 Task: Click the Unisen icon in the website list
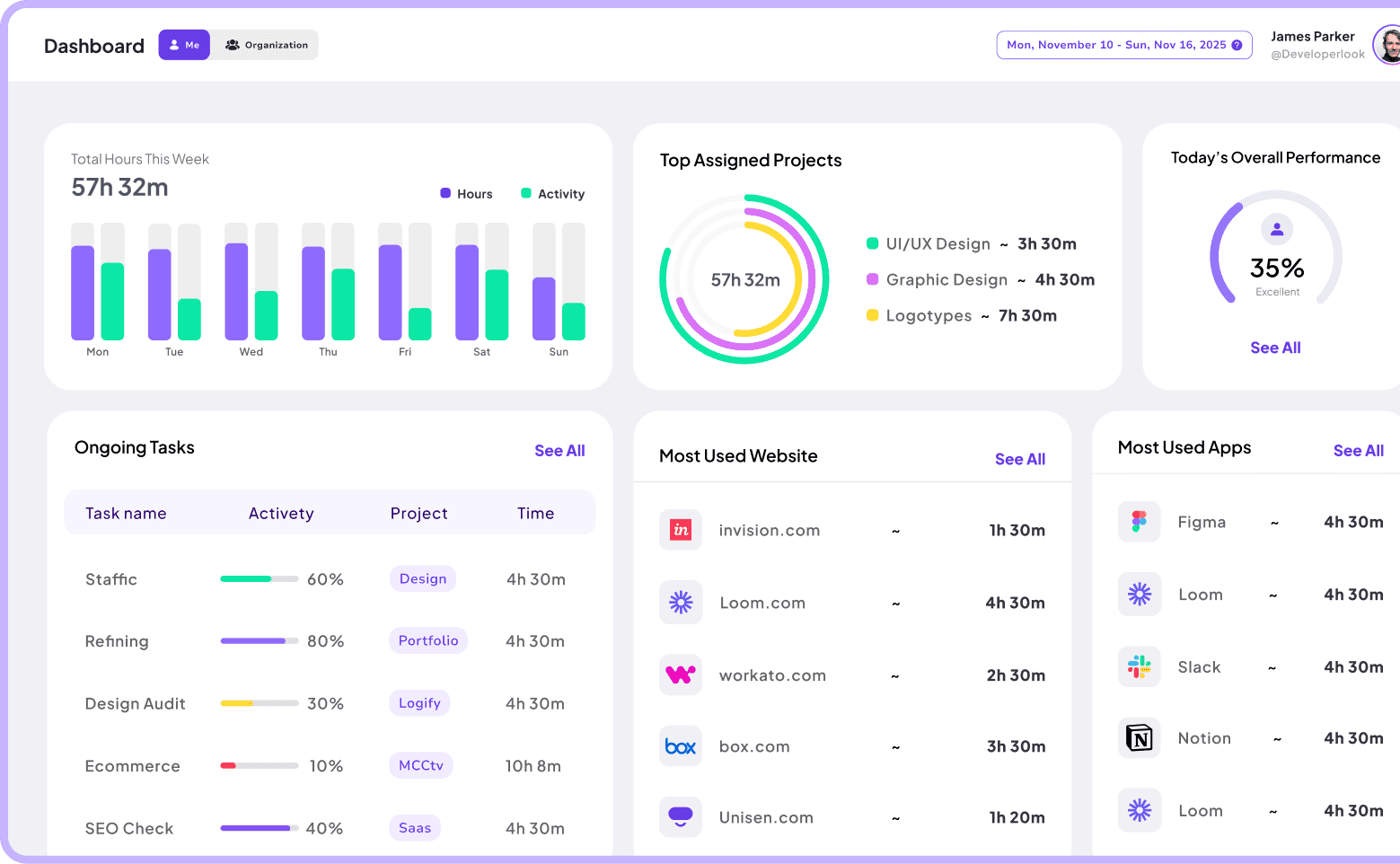[x=681, y=816]
